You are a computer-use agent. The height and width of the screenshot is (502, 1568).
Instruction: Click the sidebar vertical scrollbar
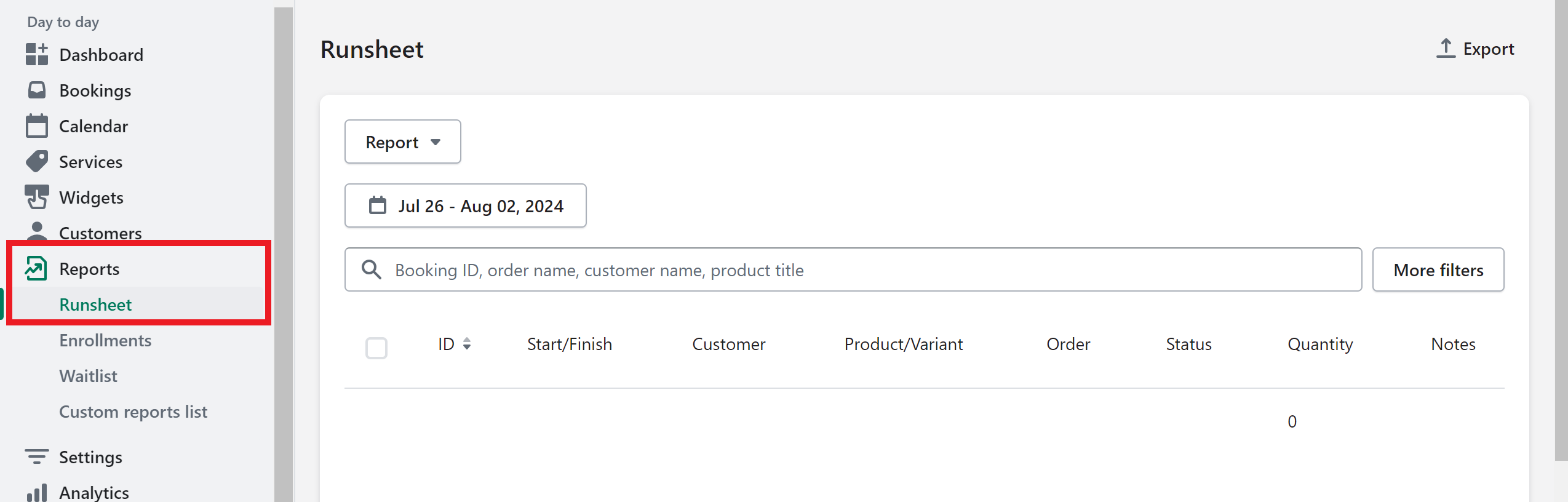284,252
